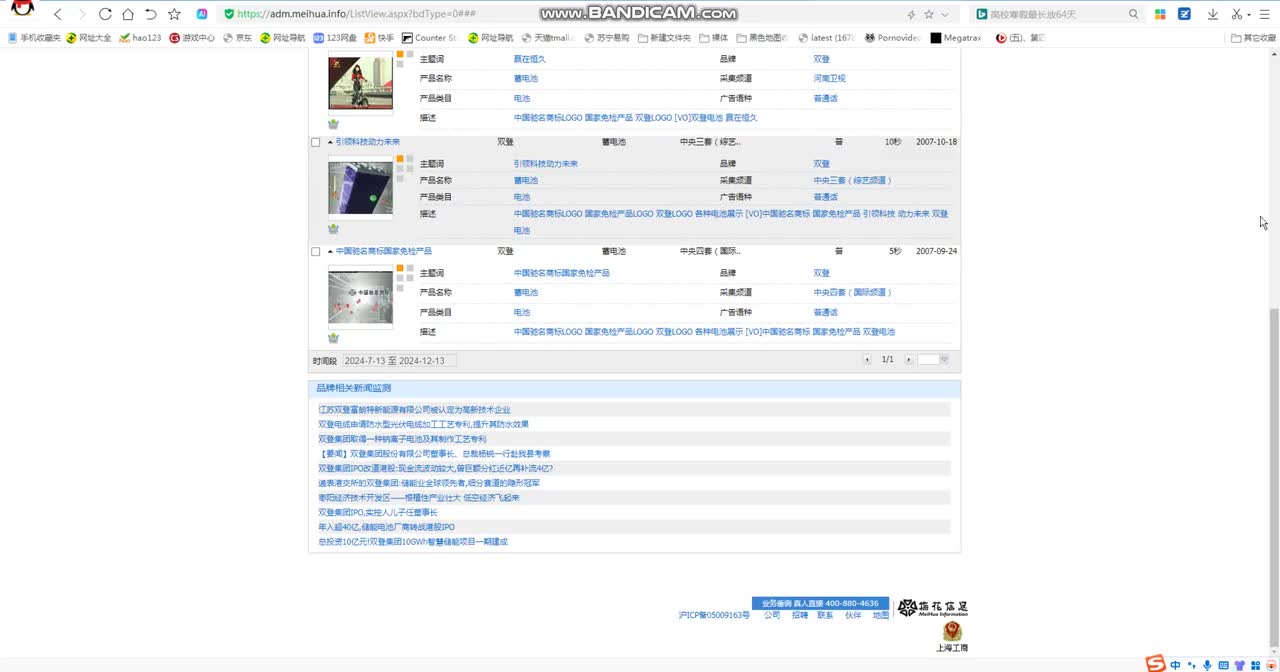Open the 其它收藏 bookmarks folder
This screenshot has width=1280, height=672.
1253,38
